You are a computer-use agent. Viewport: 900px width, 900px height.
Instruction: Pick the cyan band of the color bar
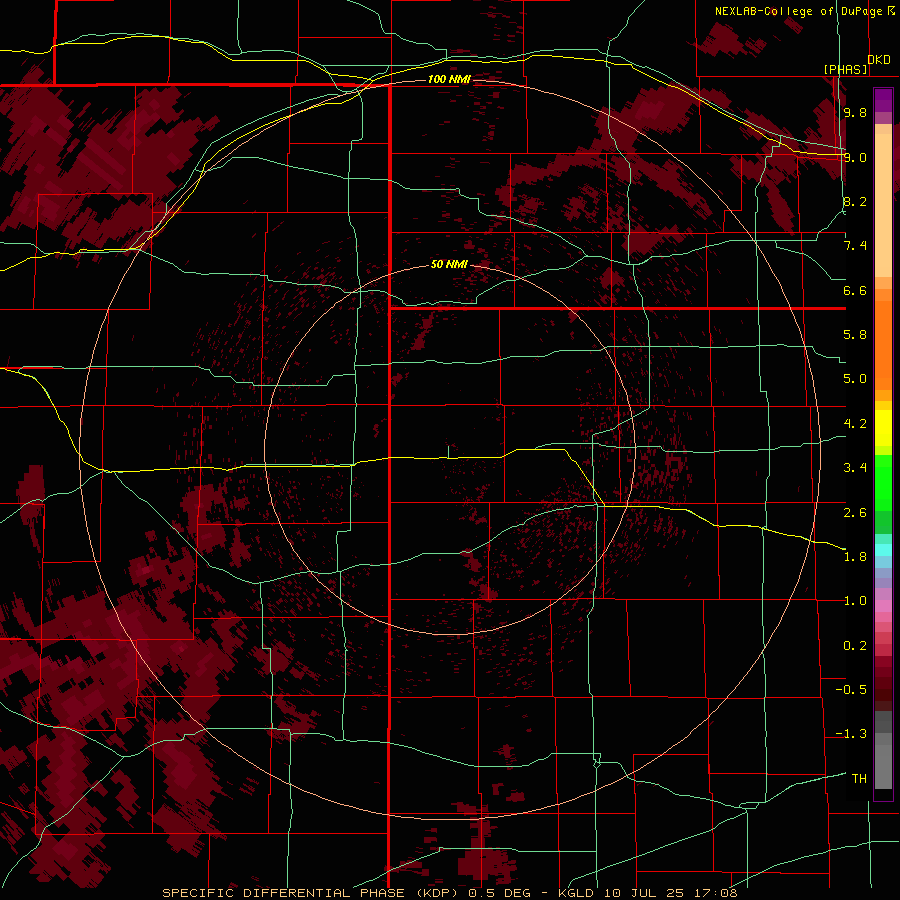coord(883,550)
